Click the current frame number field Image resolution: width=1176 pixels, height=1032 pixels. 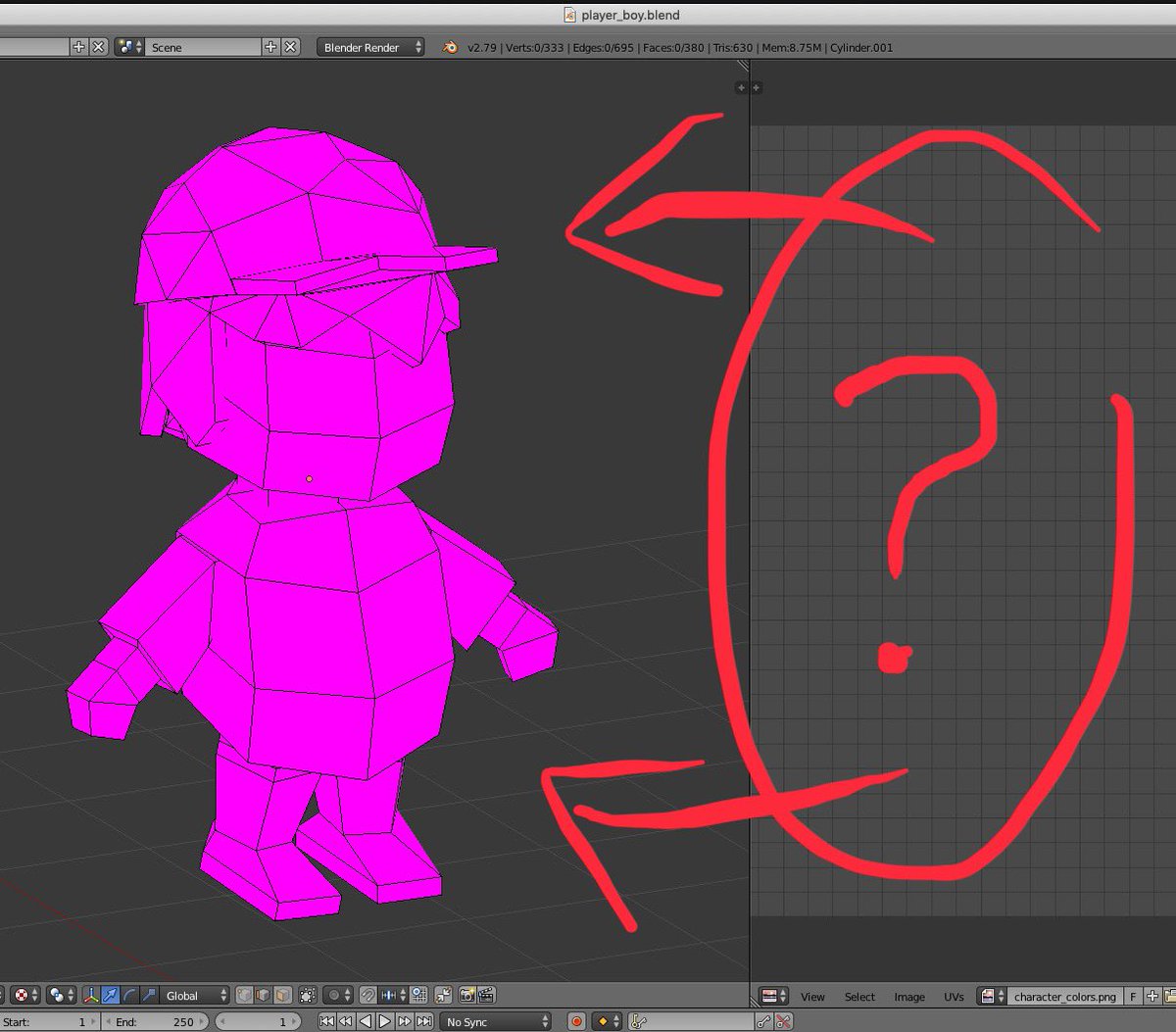coord(258,1021)
